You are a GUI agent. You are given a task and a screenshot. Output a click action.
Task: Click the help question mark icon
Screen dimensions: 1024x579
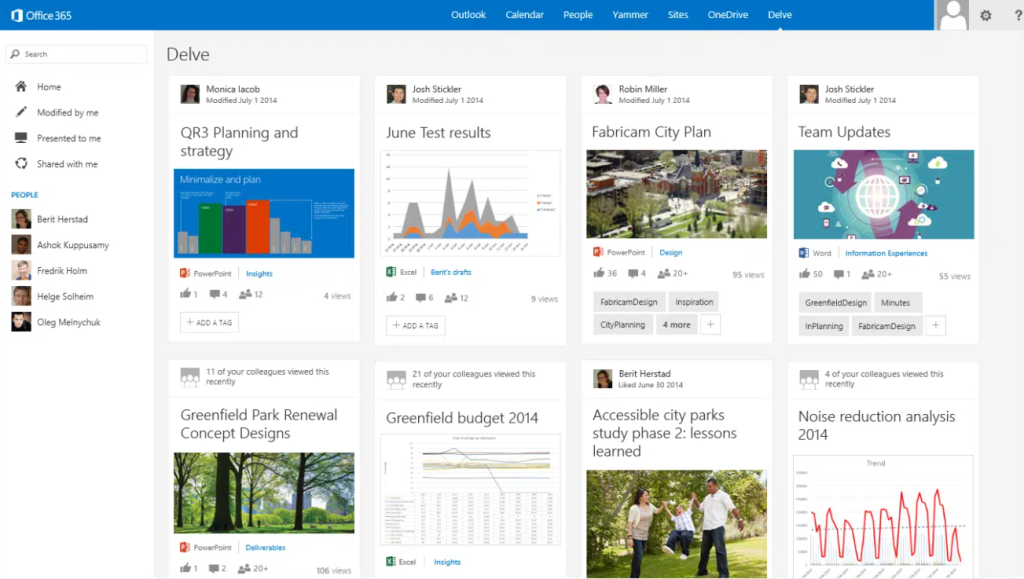click(x=1012, y=15)
